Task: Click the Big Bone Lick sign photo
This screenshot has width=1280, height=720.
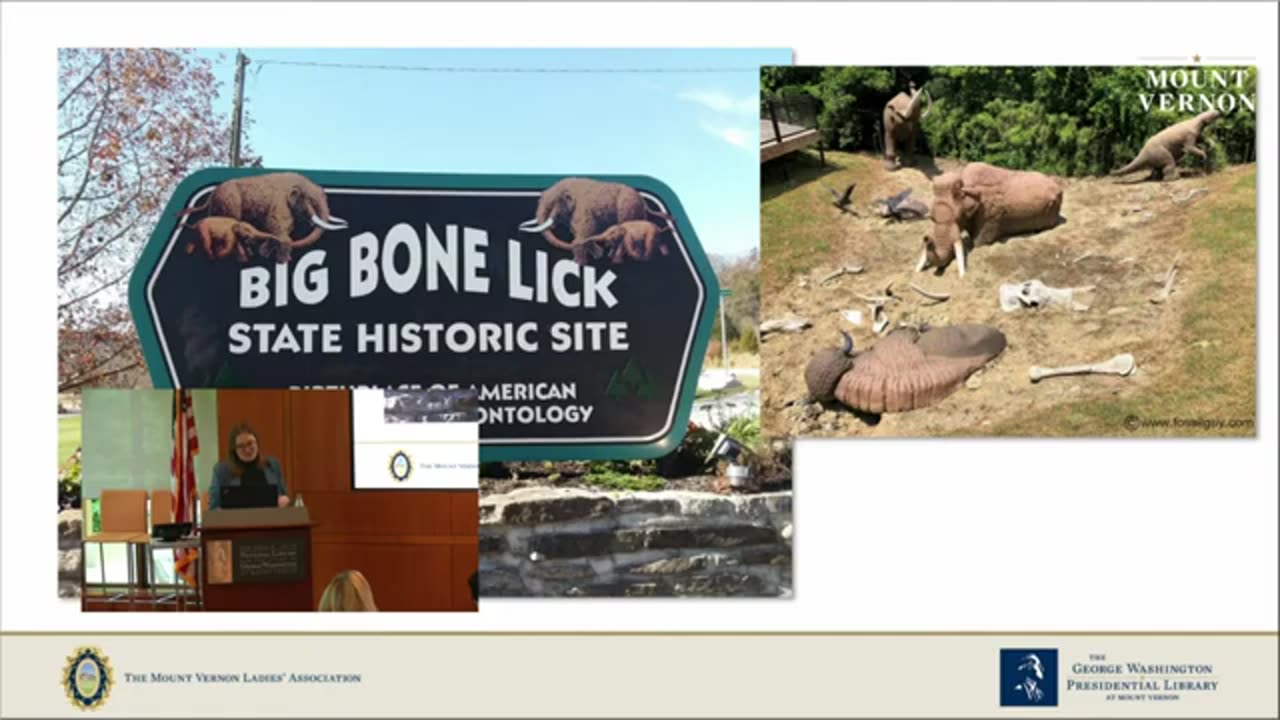Action: [x=425, y=322]
